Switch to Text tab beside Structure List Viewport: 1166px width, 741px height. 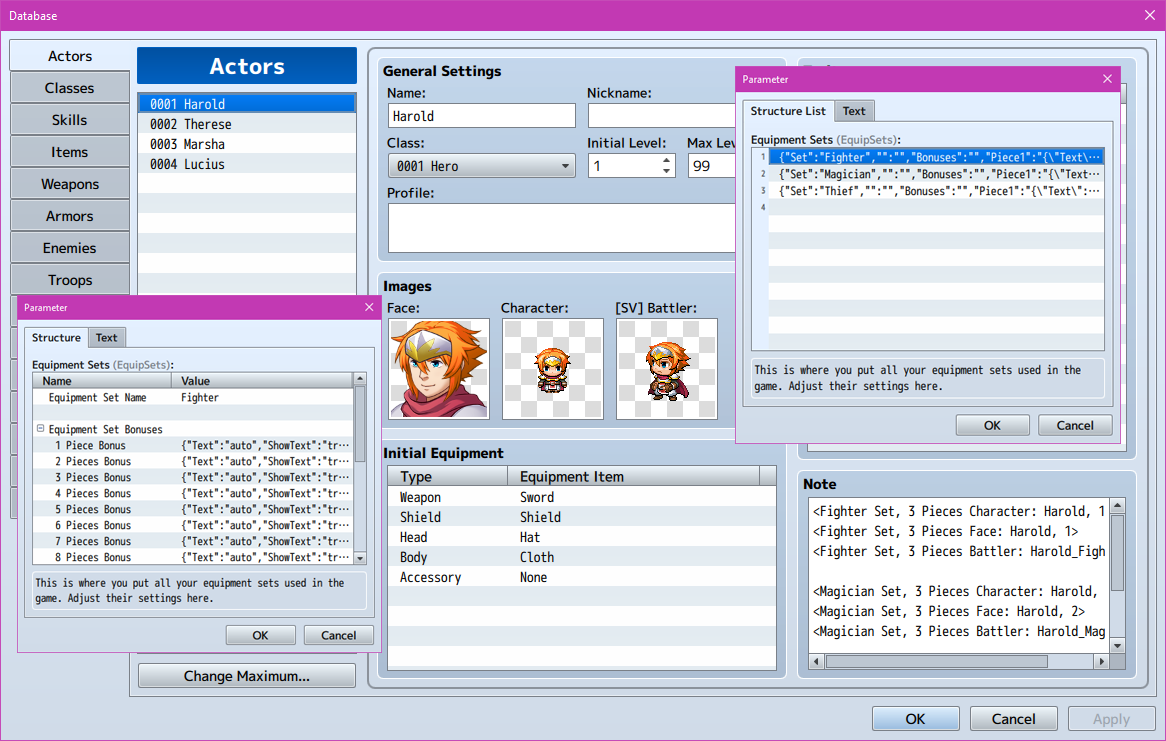[854, 111]
